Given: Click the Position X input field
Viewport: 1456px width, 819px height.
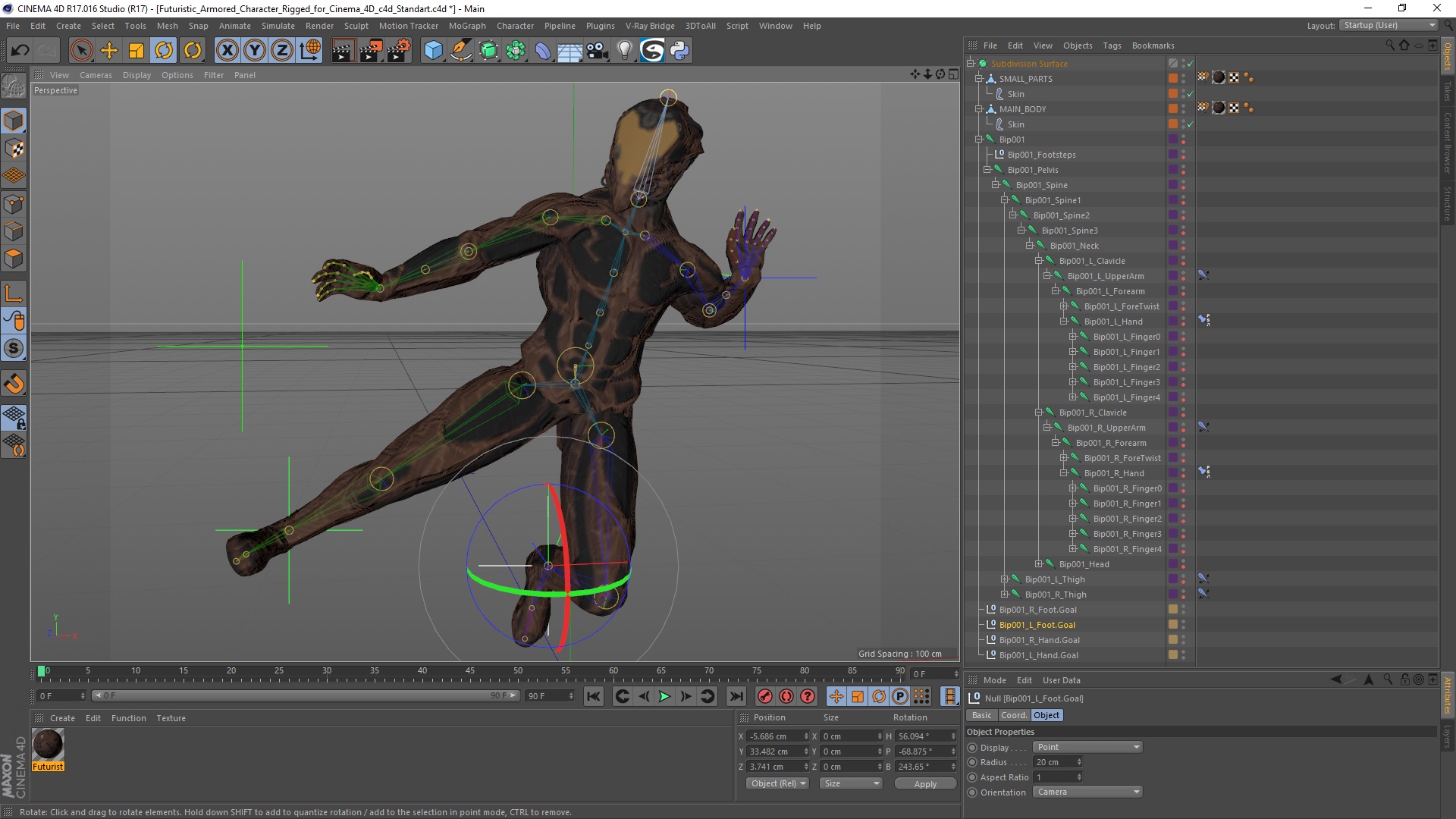Looking at the screenshot, I should tap(773, 736).
